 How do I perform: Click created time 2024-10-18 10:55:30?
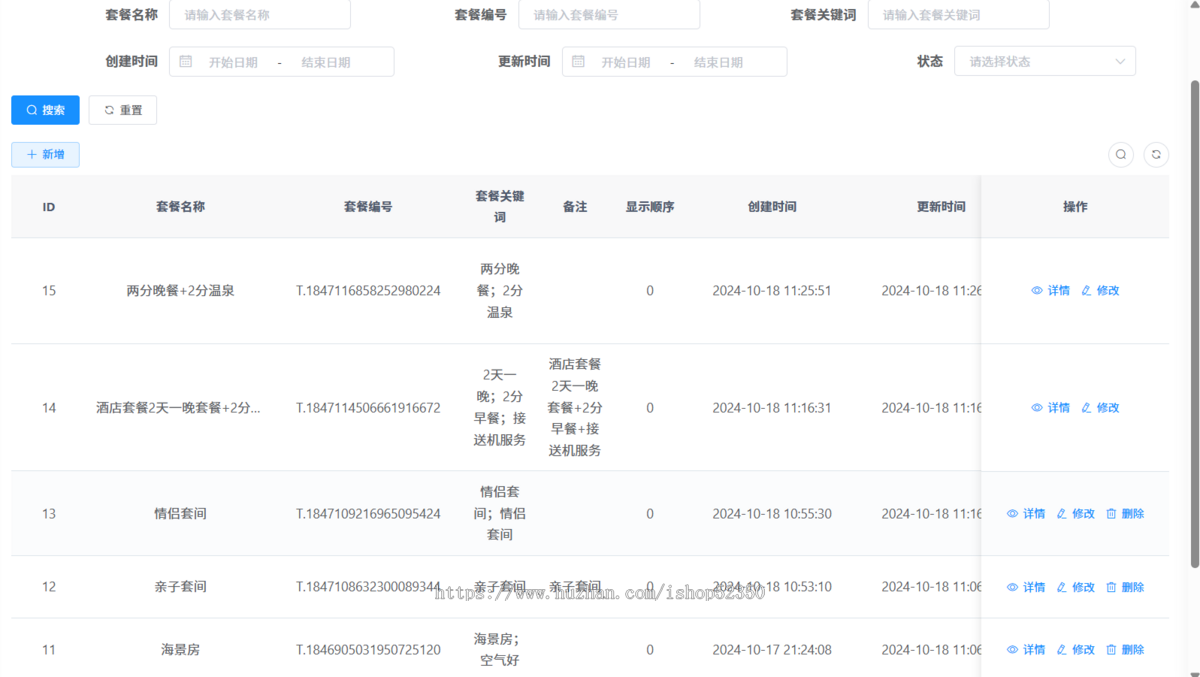pos(772,514)
